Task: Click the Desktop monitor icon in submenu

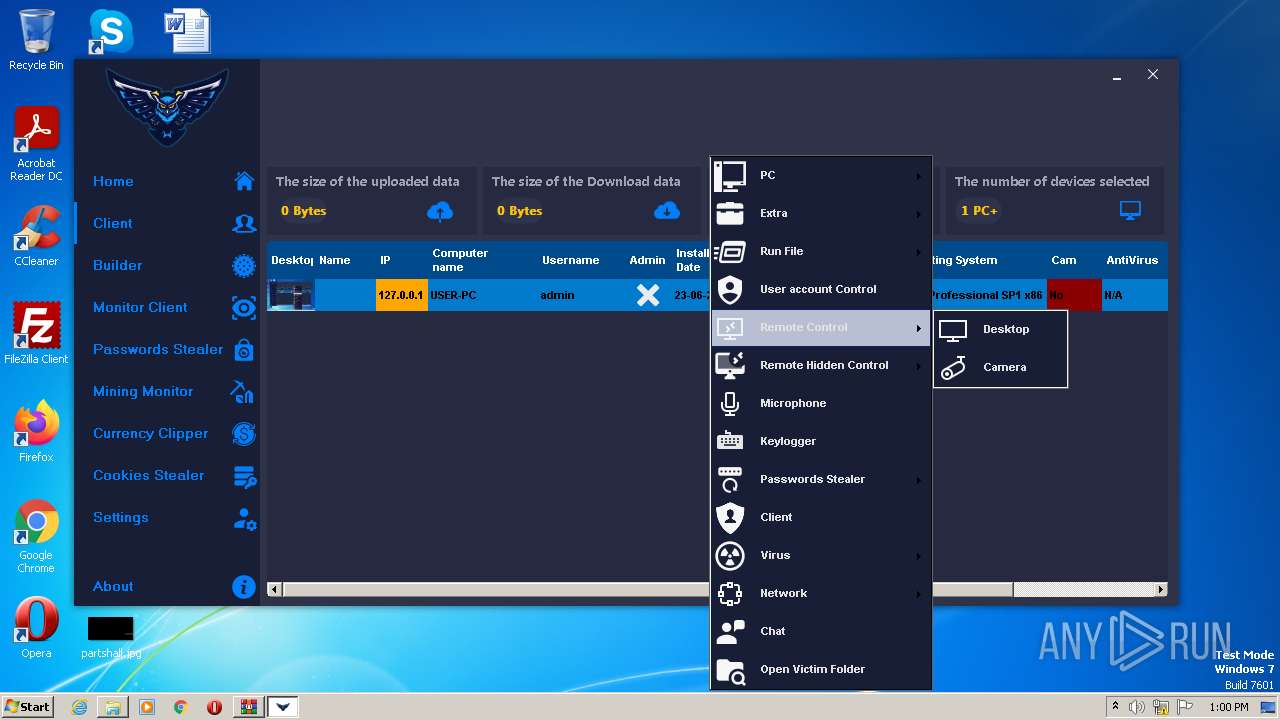Action: [953, 330]
